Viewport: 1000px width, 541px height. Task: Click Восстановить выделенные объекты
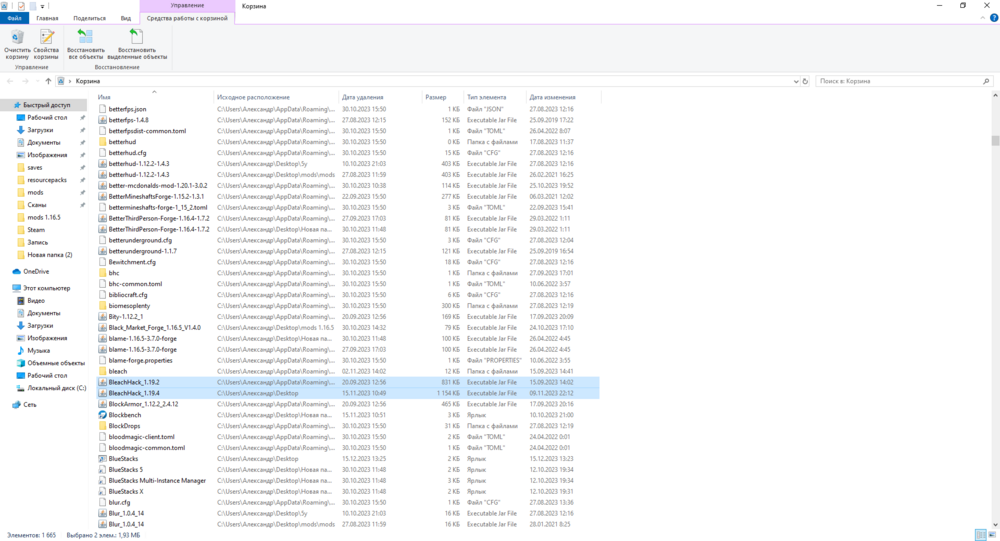coord(136,45)
